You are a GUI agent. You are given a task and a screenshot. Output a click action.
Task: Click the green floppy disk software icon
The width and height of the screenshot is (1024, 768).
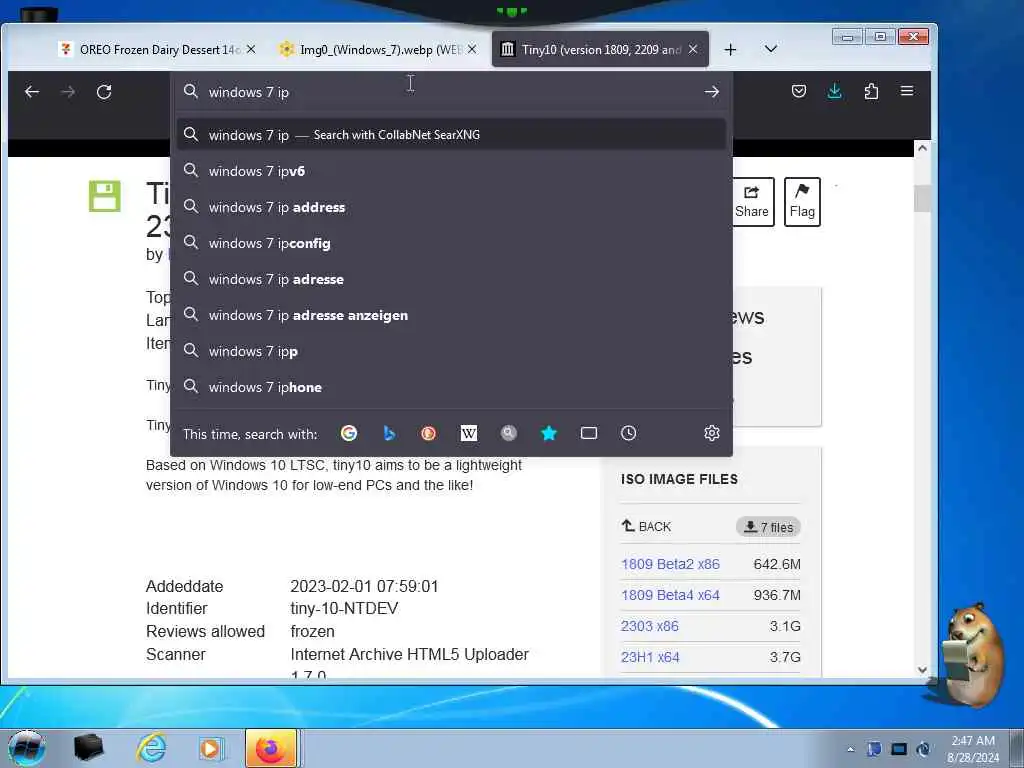pyautogui.click(x=105, y=196)
